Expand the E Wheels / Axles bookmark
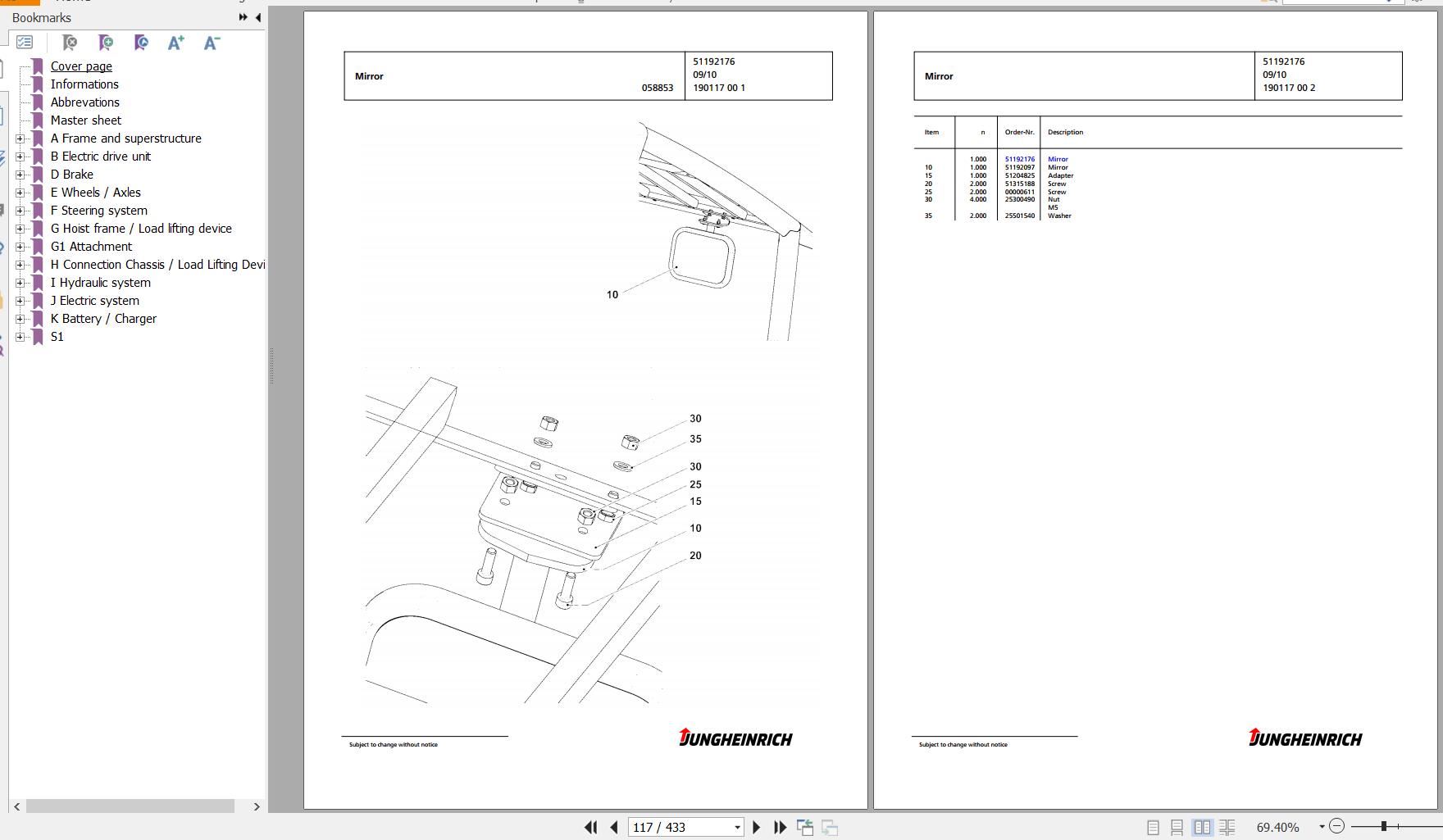 pos(20,193)
